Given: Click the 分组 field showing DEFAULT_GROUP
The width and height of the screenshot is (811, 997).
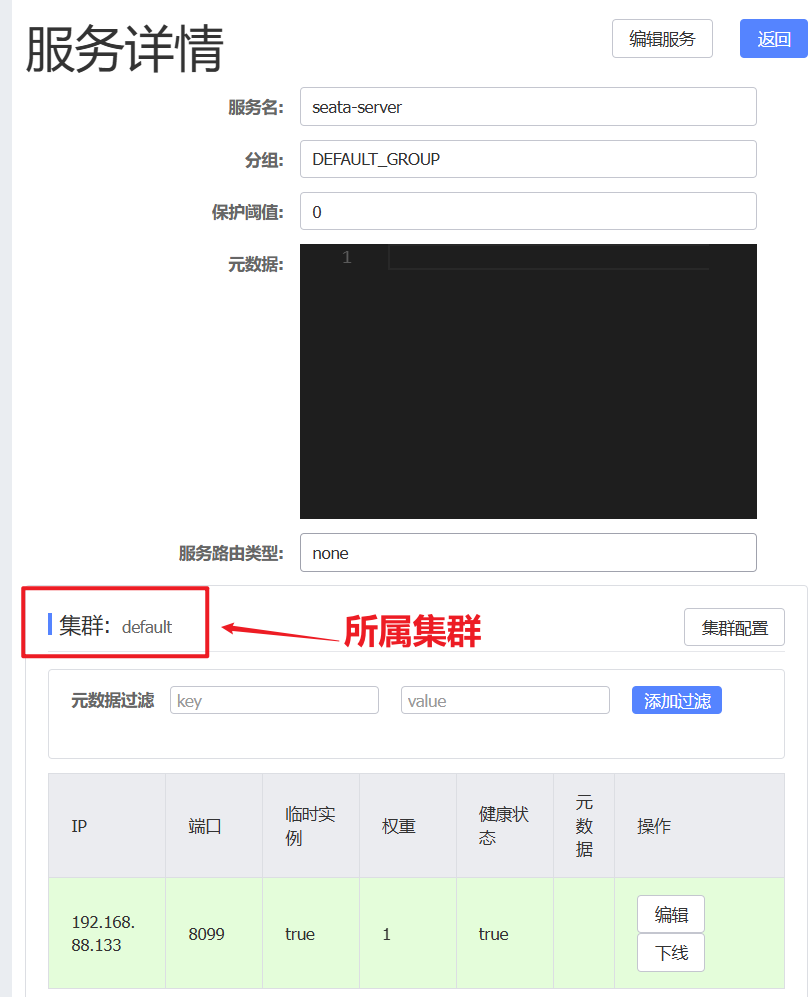Looking at the screenshot, I should point(527,159).
